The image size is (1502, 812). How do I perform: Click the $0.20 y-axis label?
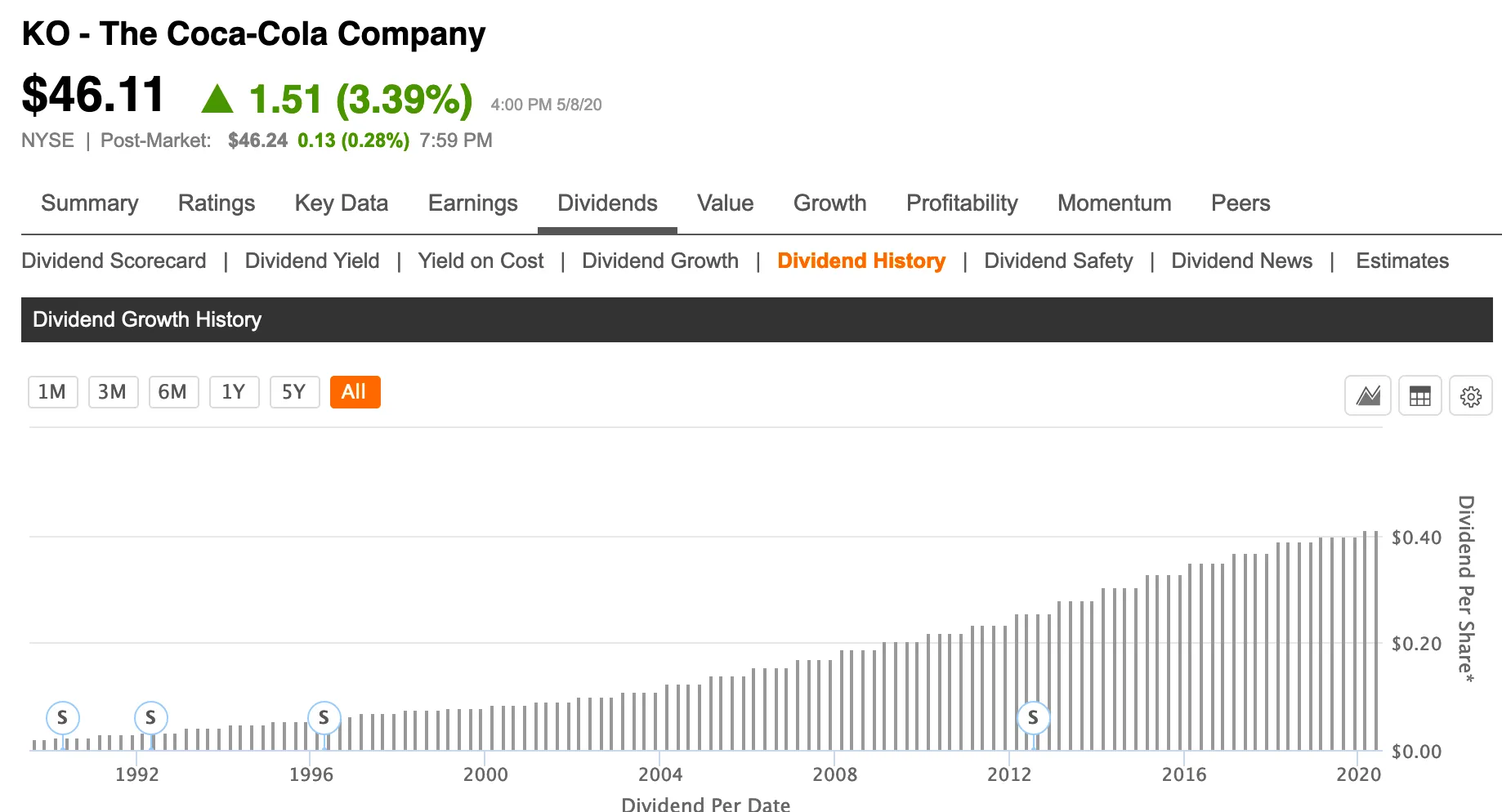click(1416, 644)
